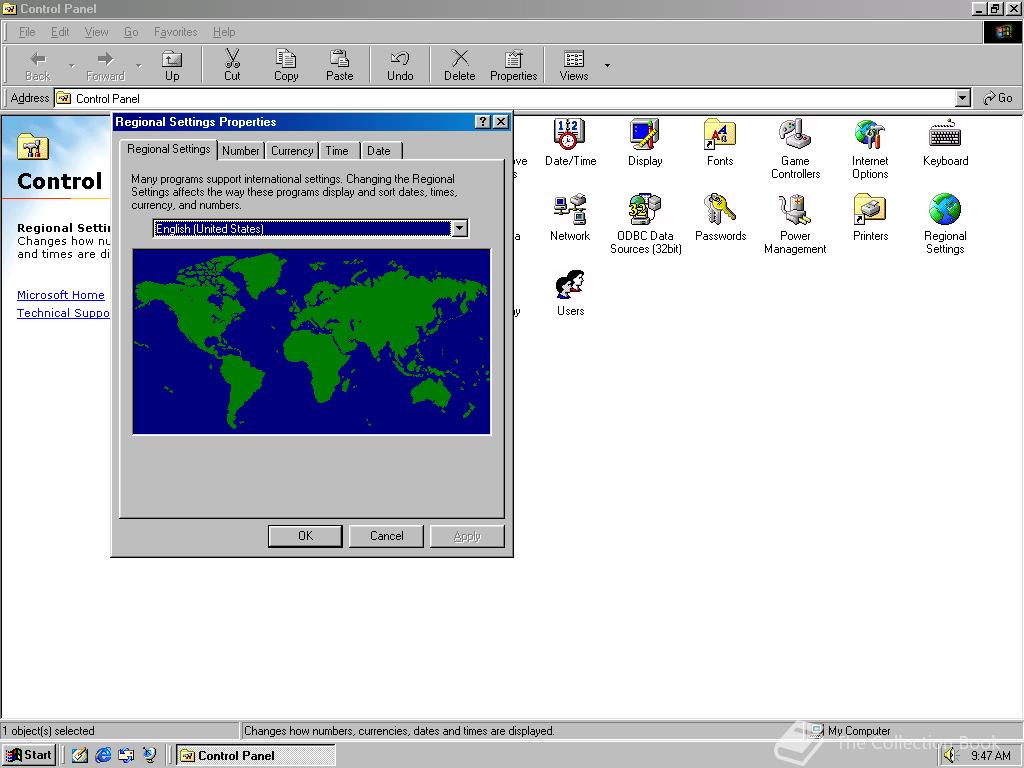This screenshot has height=768, width=1024.
Task: Click the last Quick Launch icon
Action: pos(150,756)
